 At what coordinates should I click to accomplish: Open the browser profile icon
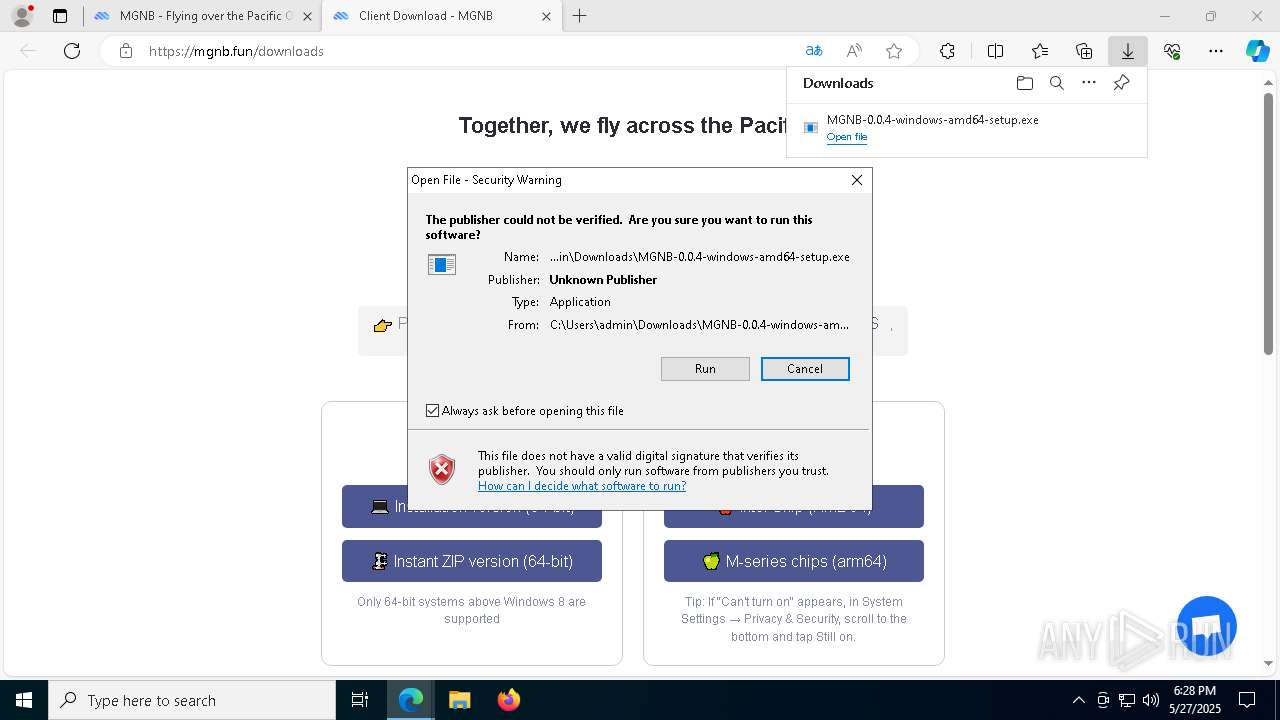point(21,16)
